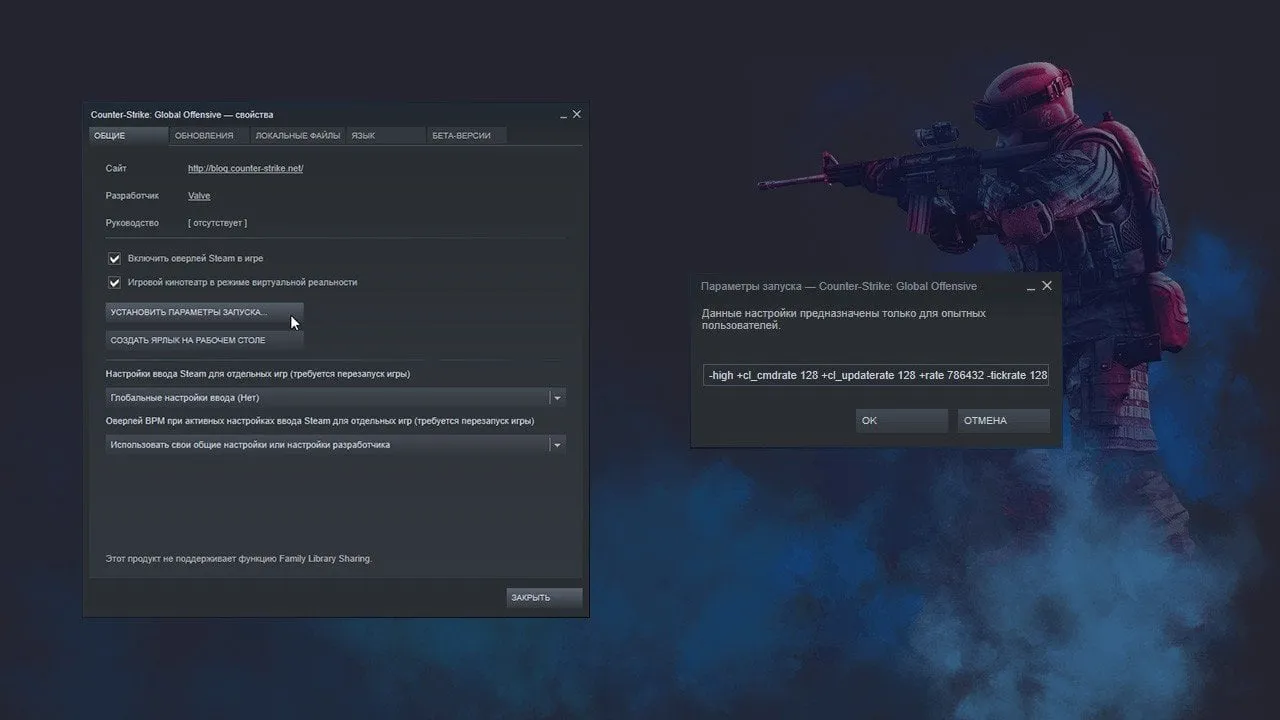Click the [ отсутствует ] guide text
1280x720 pixels.
(x=217, y=223)
